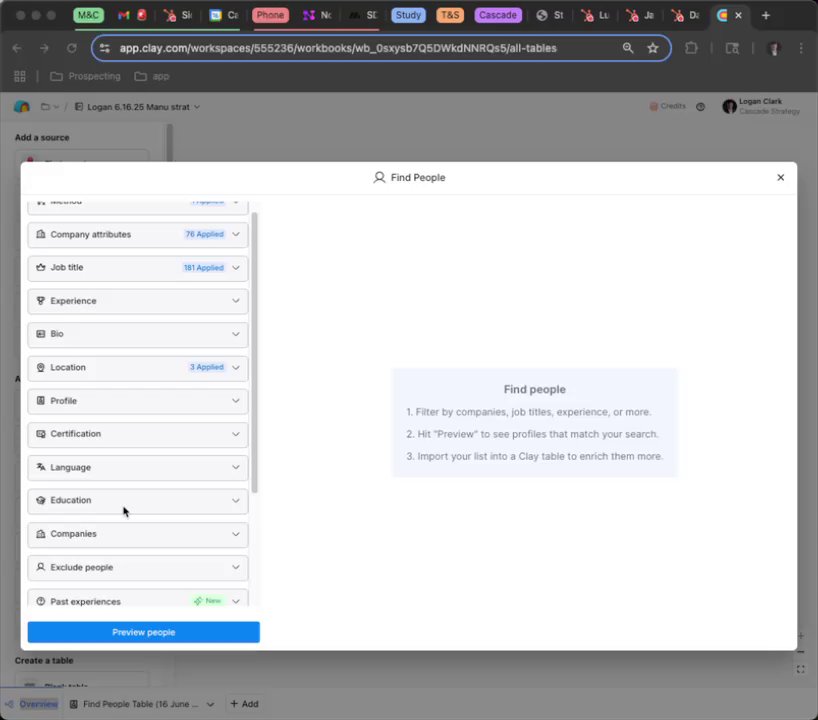Image resolution: width=818 pixels, height=720 pixels.
Task: Open the Prospecting bookmarks folder
Action: [86, 76]
